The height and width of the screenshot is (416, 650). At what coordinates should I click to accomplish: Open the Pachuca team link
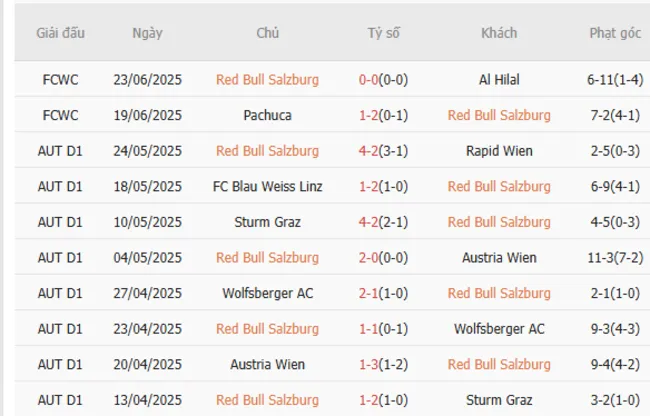tap(267, 115)
